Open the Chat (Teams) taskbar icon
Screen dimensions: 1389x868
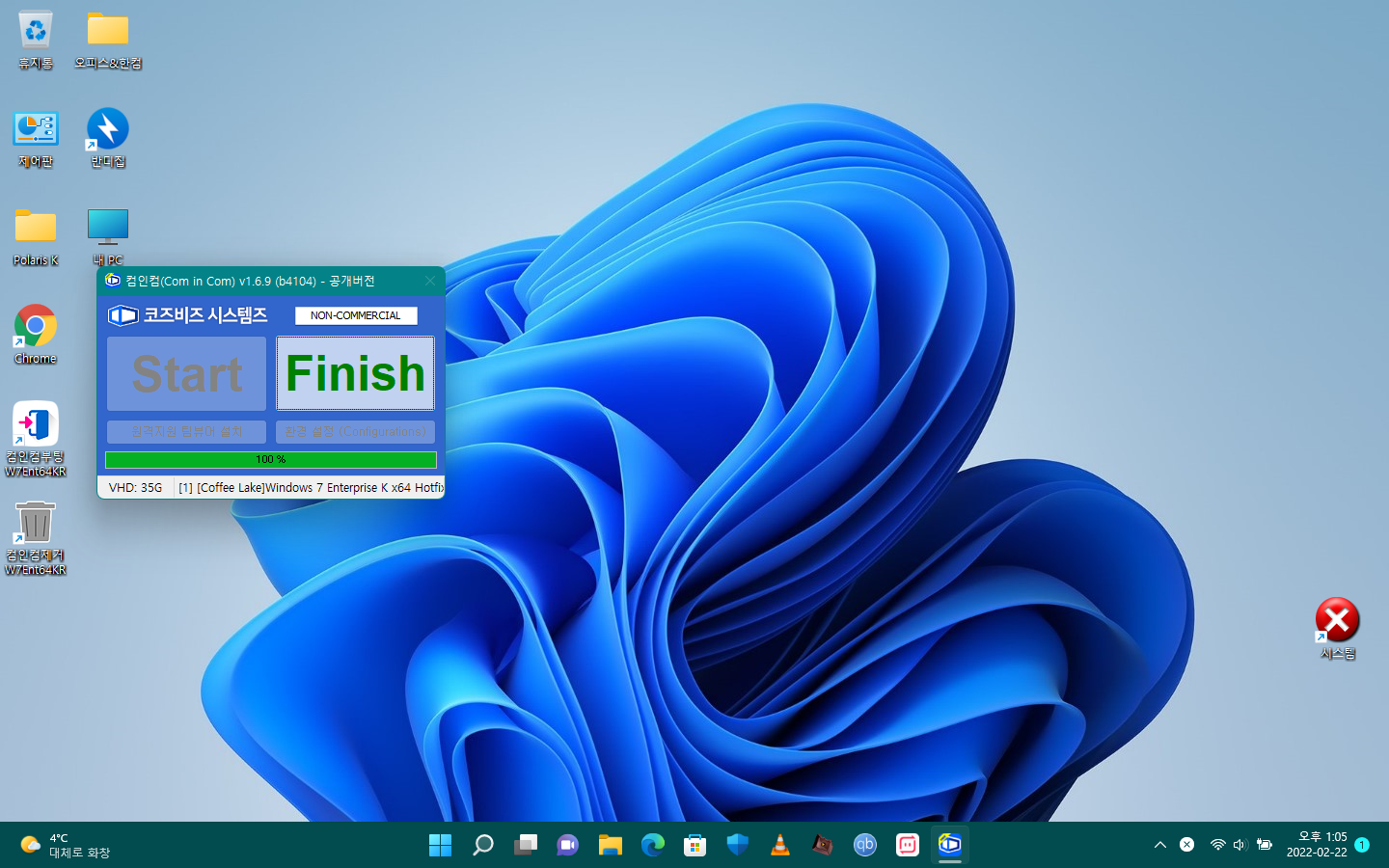(x=568, y=845)
